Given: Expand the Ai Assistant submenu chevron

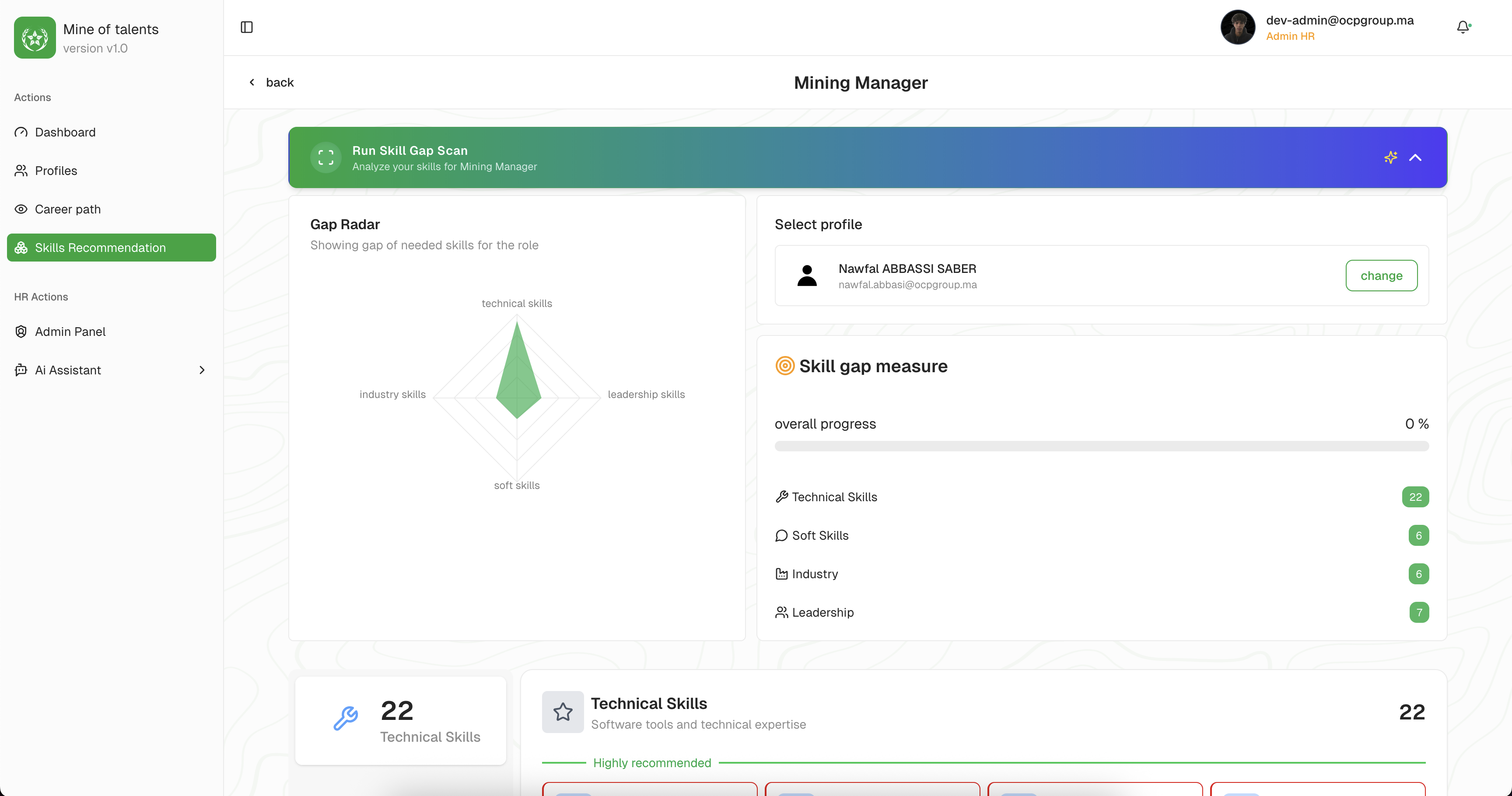Looking at the screenshot, I should coord(202,370).
